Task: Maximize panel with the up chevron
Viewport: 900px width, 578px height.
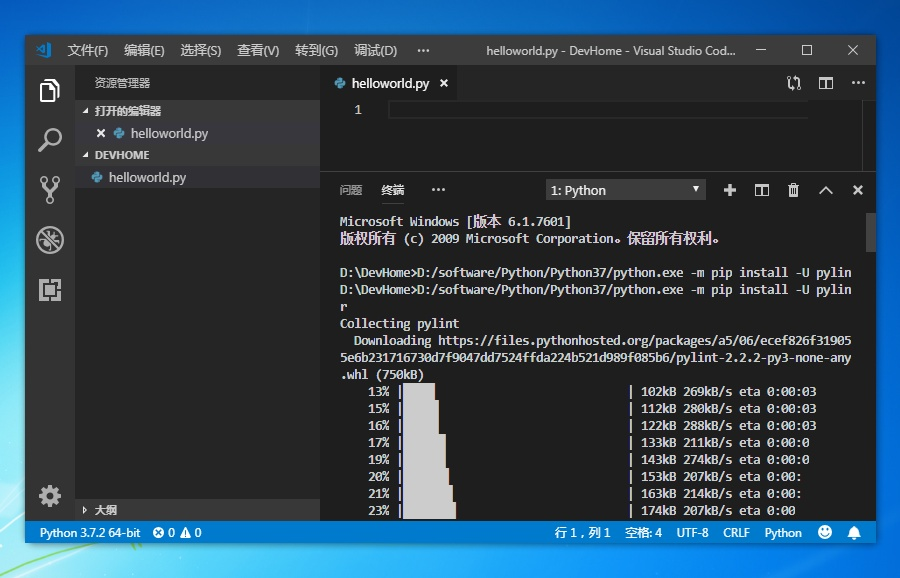Action: coord(825,190)
